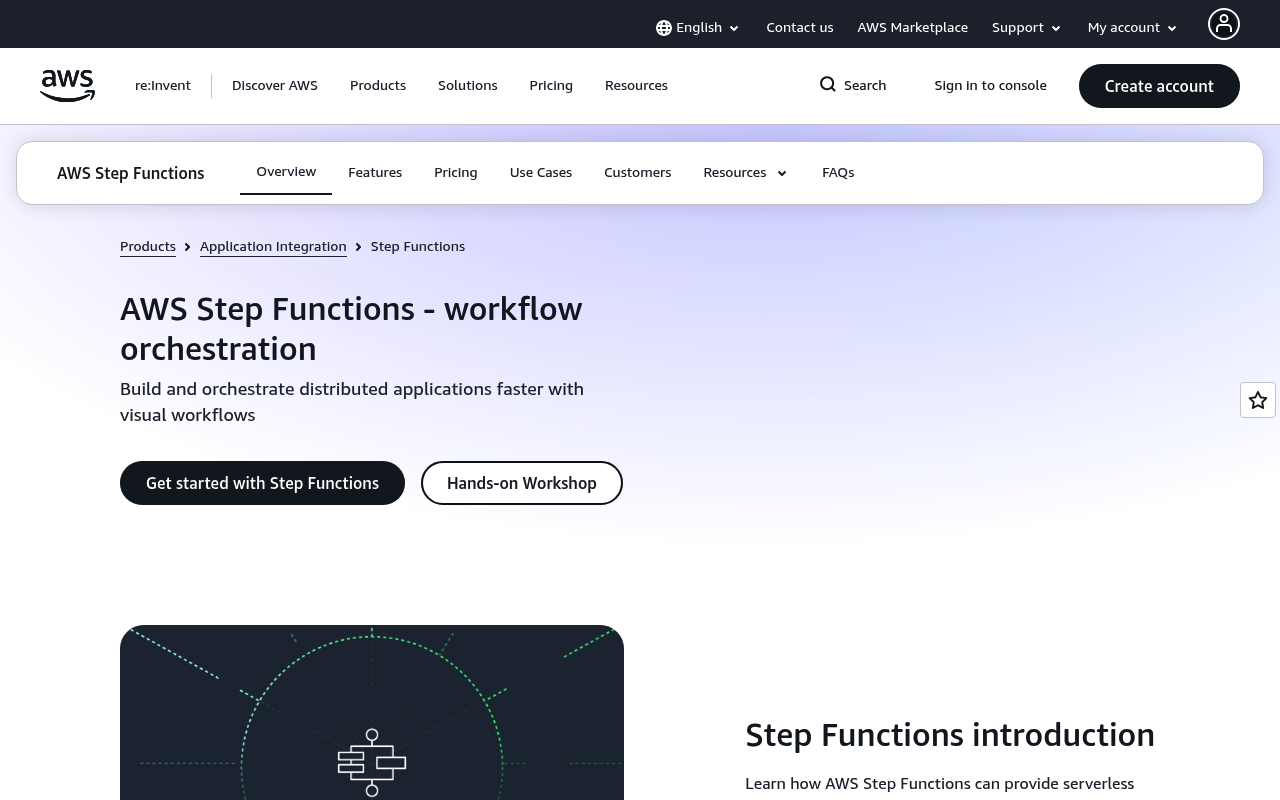This screenshot has height=800, width=1280.
Task: Select the FAQs tab
Action: tap(838, 173)
